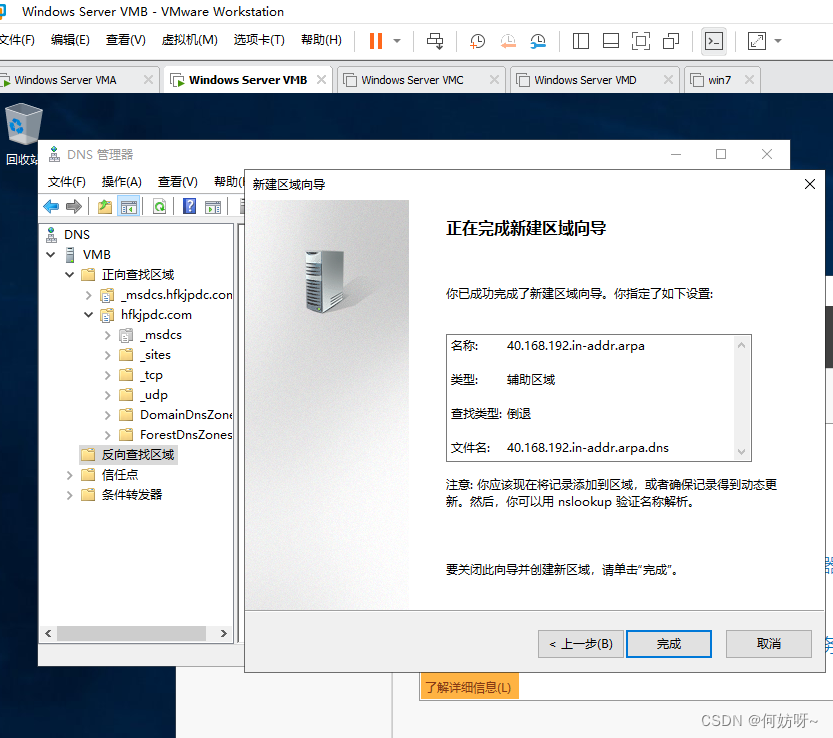Select the 反向查找区域 tree item
Screen dimensions: 833x738
pyautogui.click(x=137, y=455)
